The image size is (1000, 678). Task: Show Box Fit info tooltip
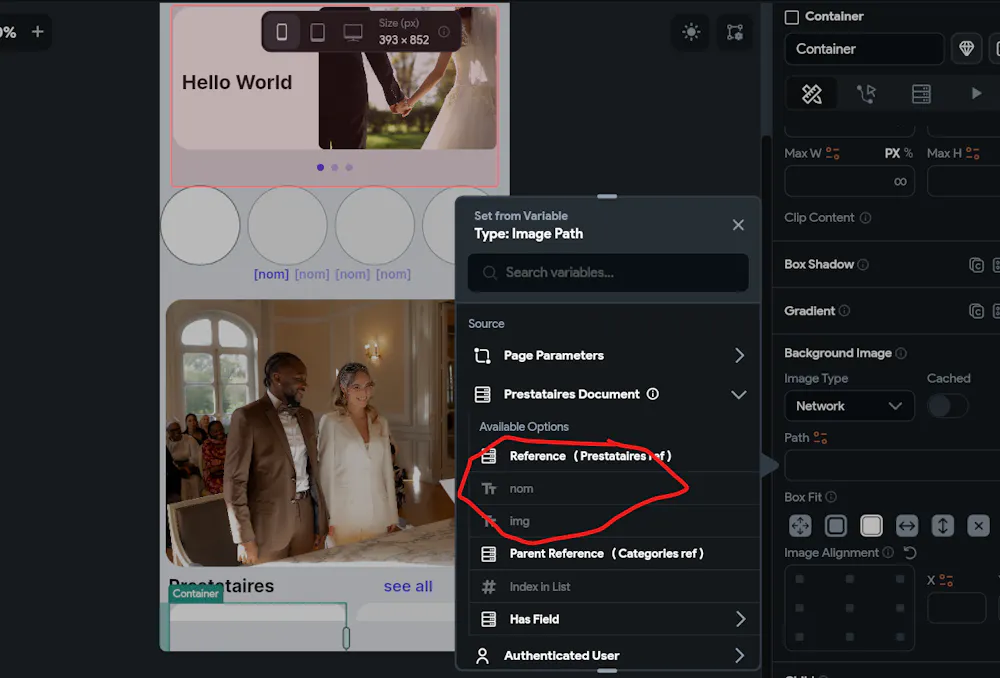(x=831, y=497)
